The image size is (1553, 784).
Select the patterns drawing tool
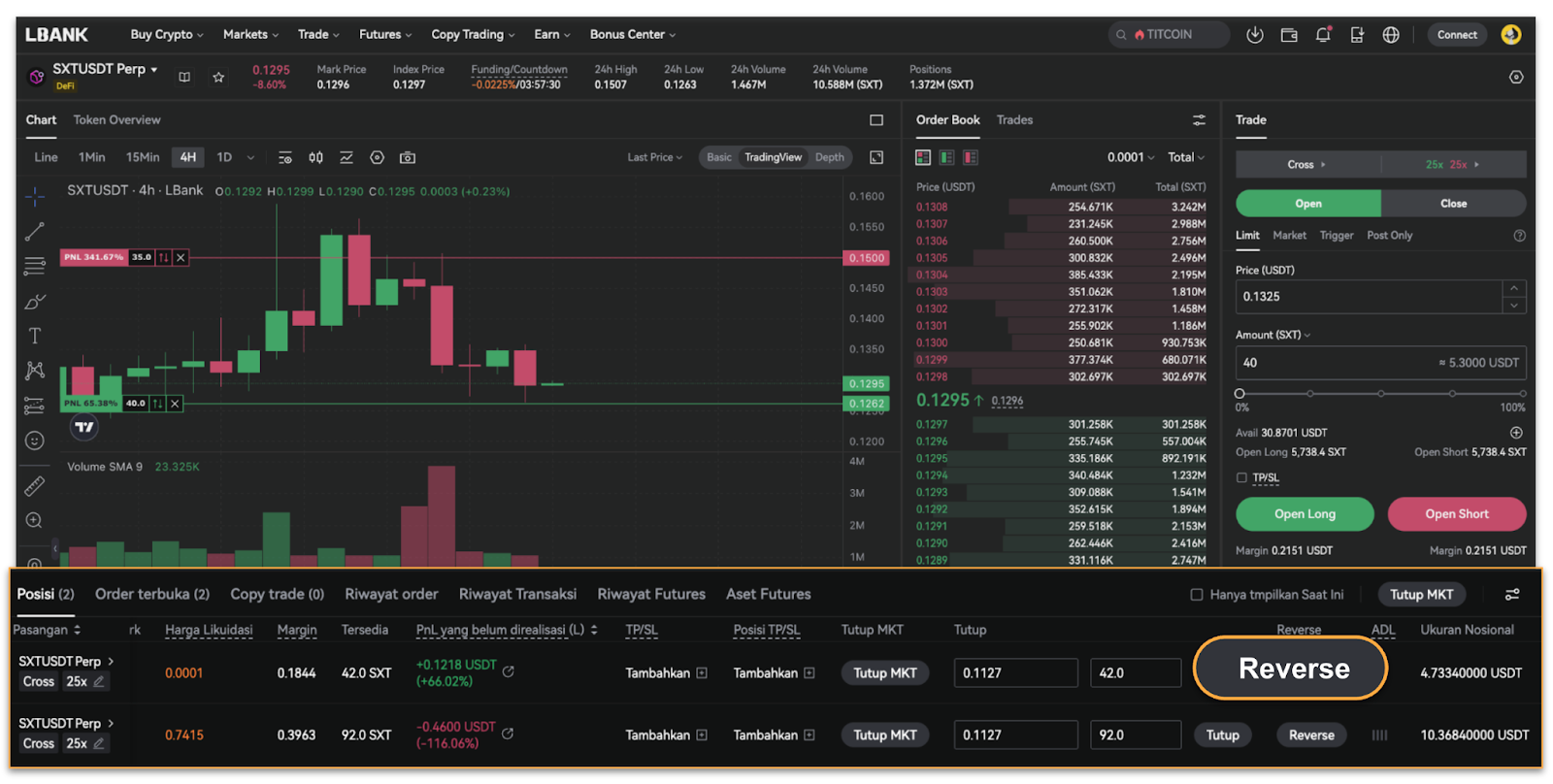click(35, 371)
